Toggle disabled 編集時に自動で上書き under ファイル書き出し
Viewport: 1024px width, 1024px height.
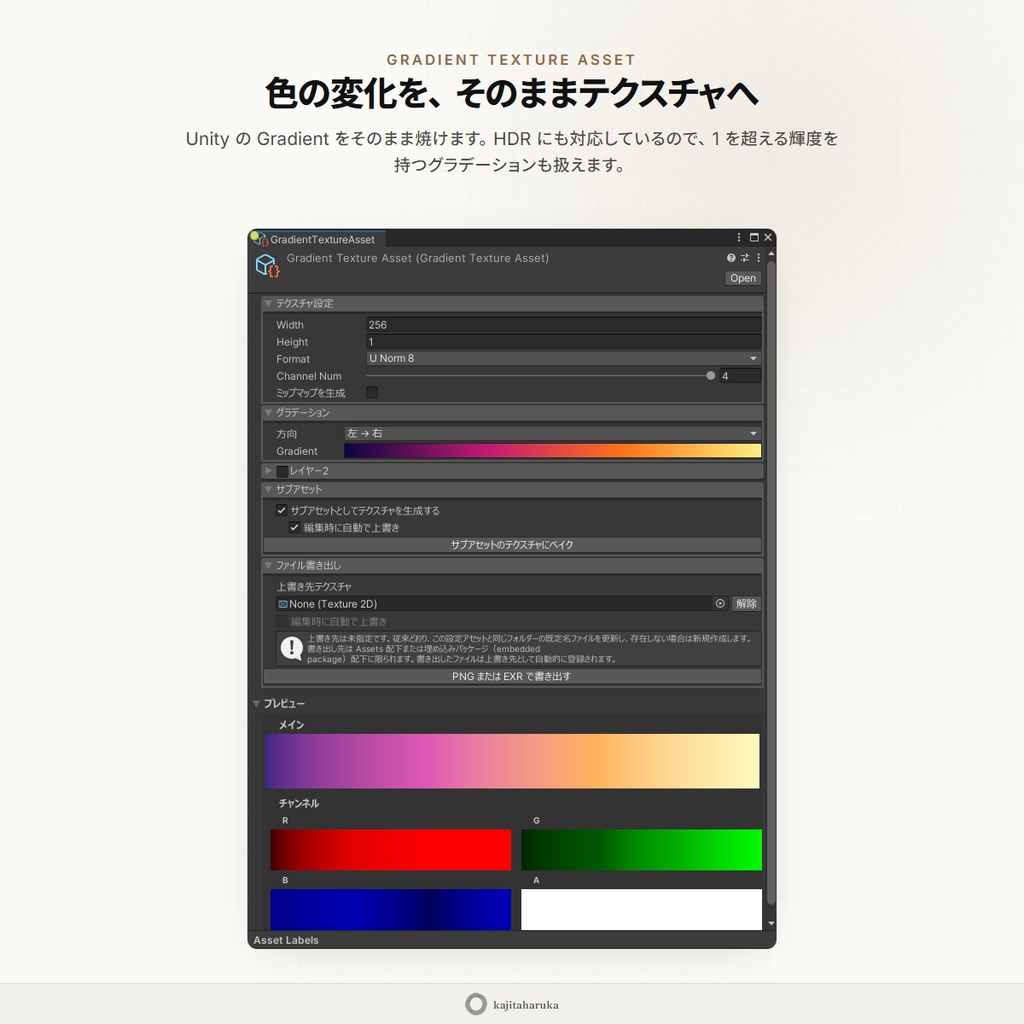281,622
